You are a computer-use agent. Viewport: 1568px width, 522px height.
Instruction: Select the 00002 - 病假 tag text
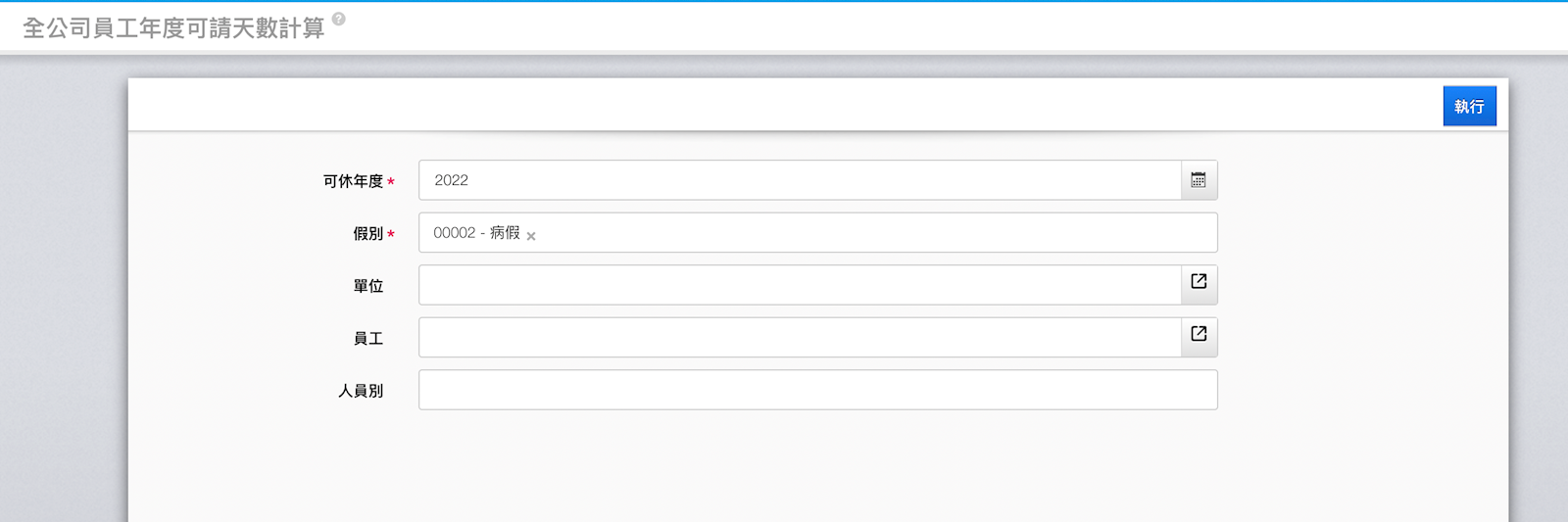click(476, 233)
